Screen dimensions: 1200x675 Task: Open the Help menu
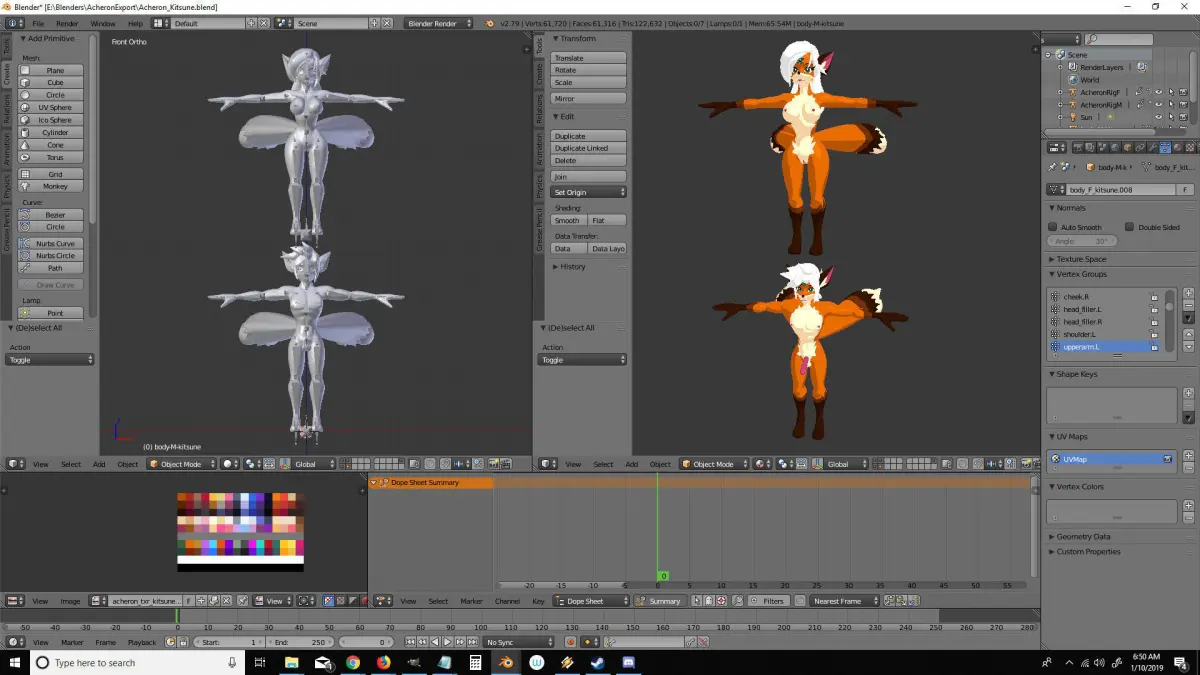(135, 23)
